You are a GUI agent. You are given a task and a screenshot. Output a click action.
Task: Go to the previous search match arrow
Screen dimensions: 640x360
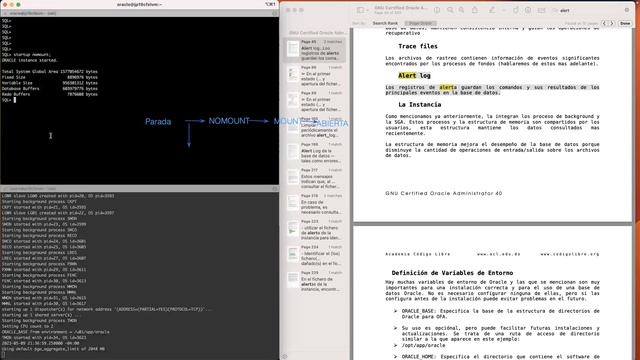[x=604, y=23]
